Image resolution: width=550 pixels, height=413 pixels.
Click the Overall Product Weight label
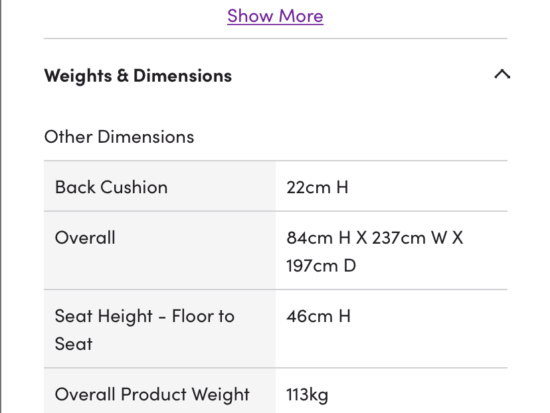pyautogui.click(x=152, y=394)
